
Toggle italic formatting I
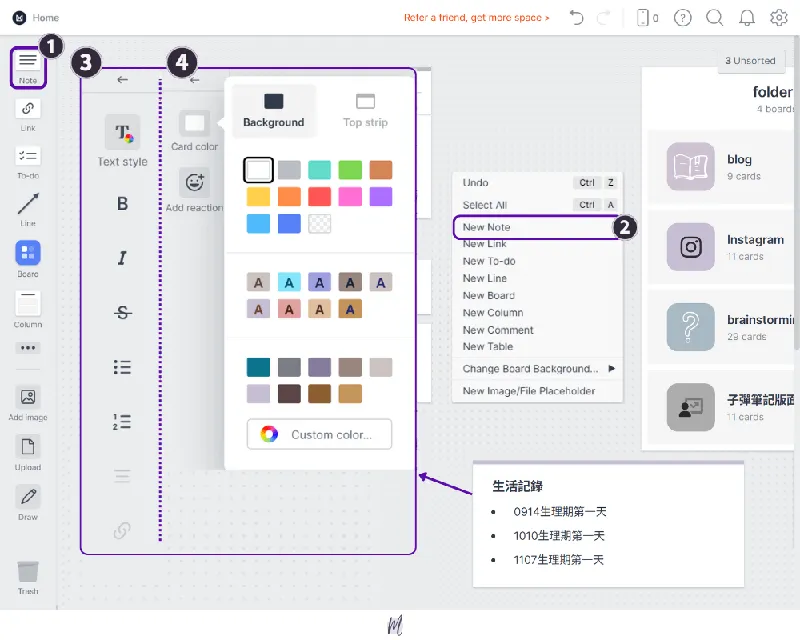coord(122,258)
